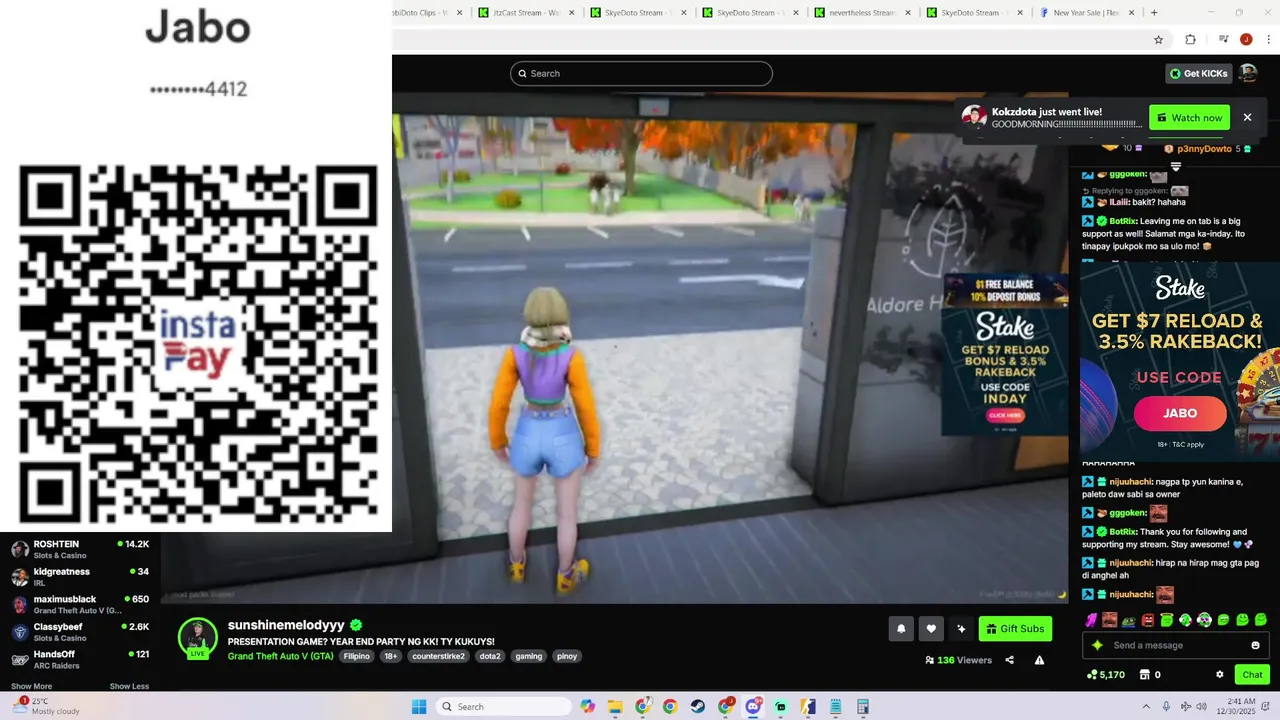Click the gaming tag
Image resolution: width=1280 pixels, height=720 pixels.
click(529, 656)
